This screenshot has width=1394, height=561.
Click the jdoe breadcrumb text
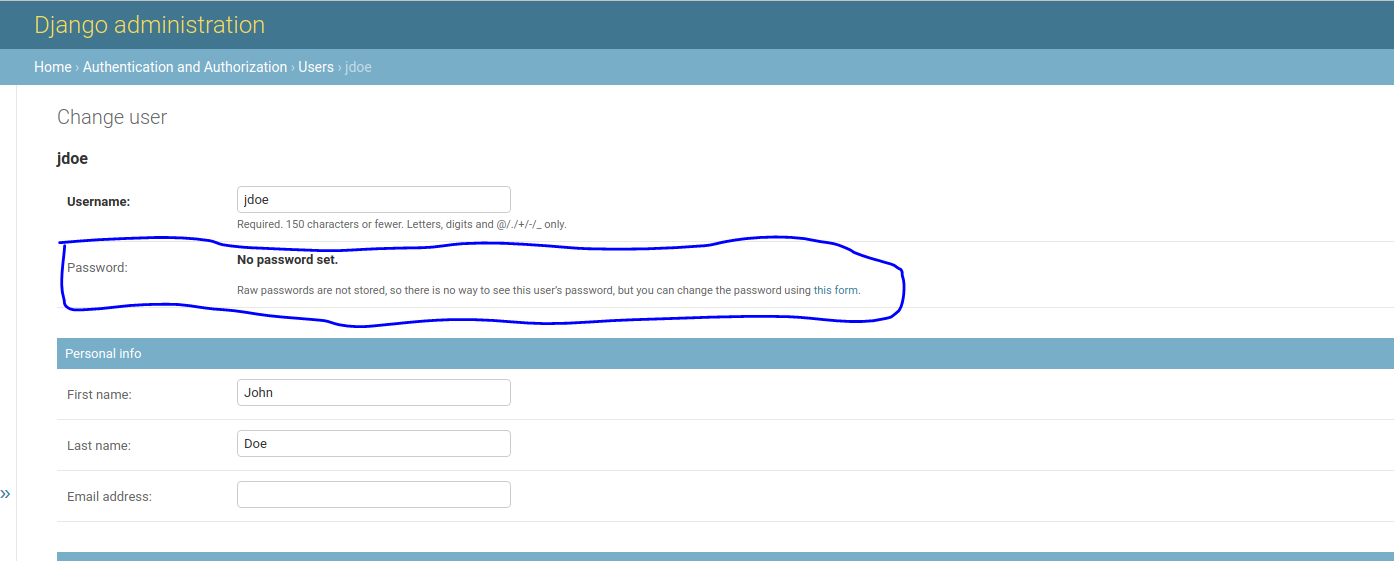click(358, 67)
